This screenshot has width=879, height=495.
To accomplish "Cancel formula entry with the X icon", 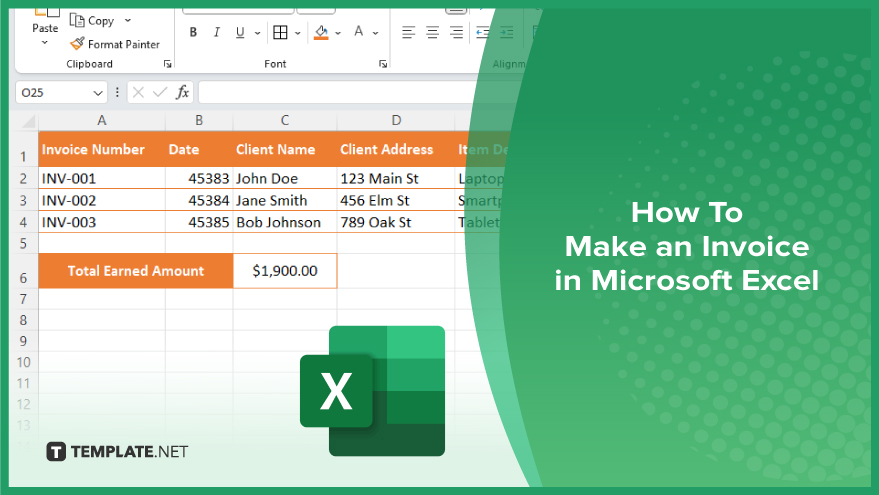I will click(x=138, y=92).
